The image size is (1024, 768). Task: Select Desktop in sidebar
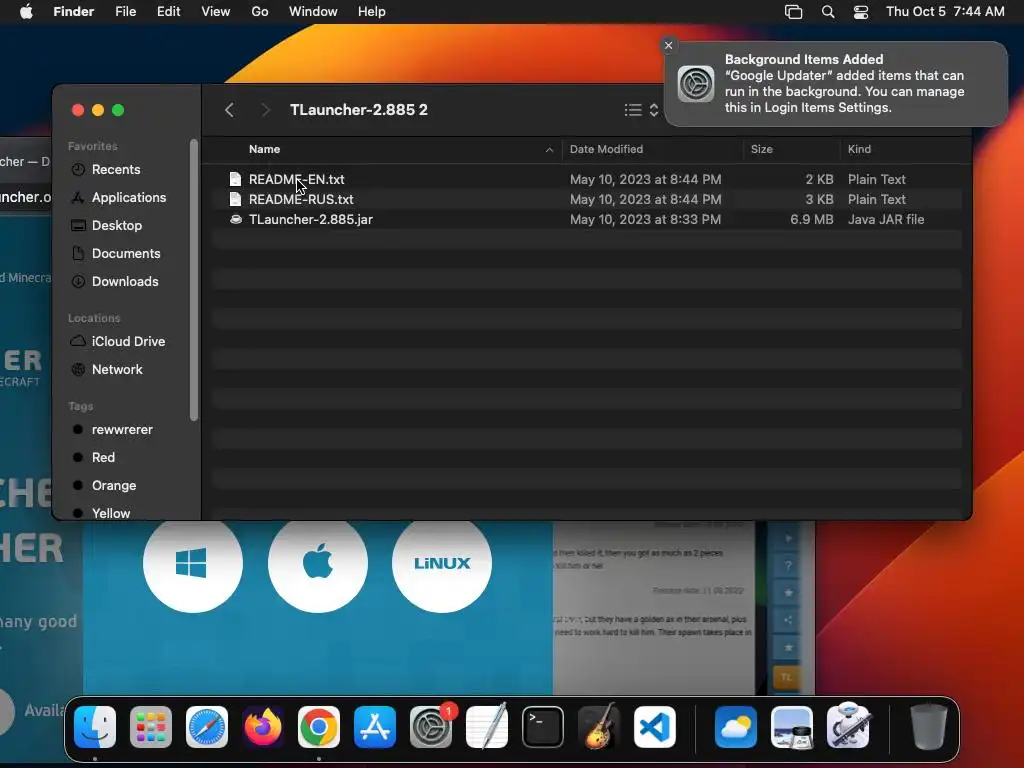pos(117,226)
